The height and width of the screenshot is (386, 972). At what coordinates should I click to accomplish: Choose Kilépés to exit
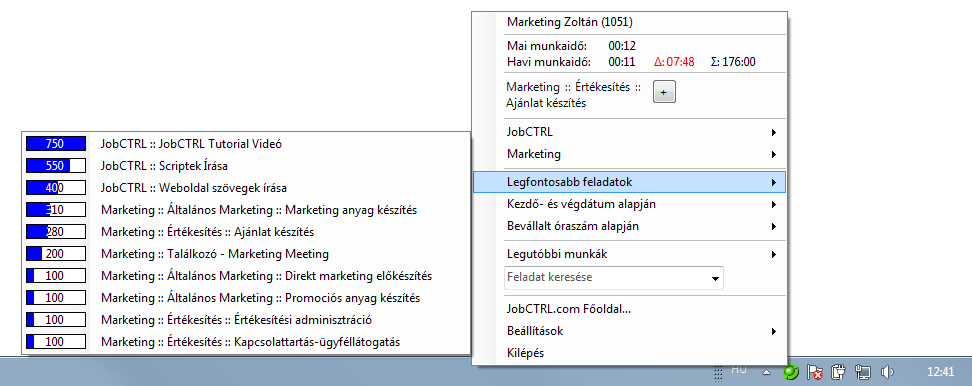point(629,353)
